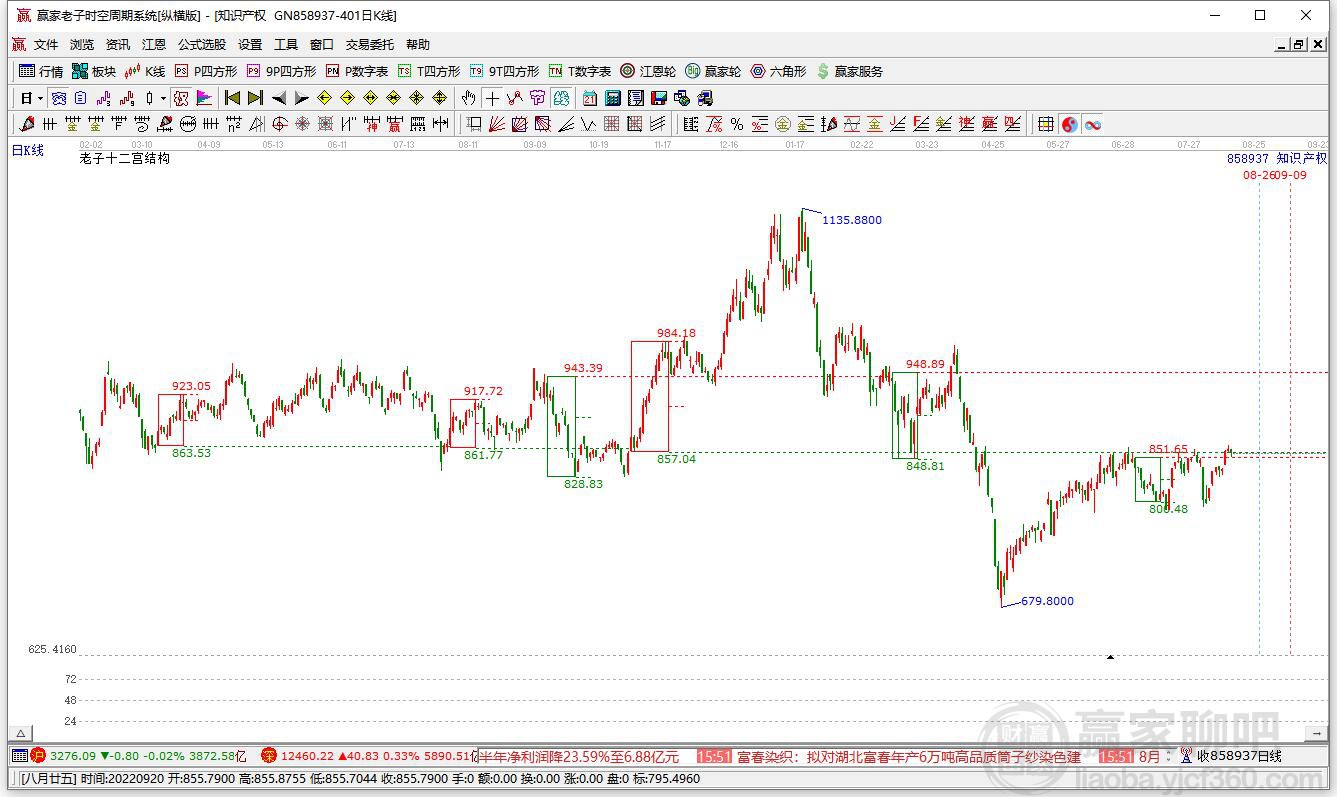Click the red 赢 character toolbar icon
Viewport: 1337px width, 797px height.
click(395, 124)
